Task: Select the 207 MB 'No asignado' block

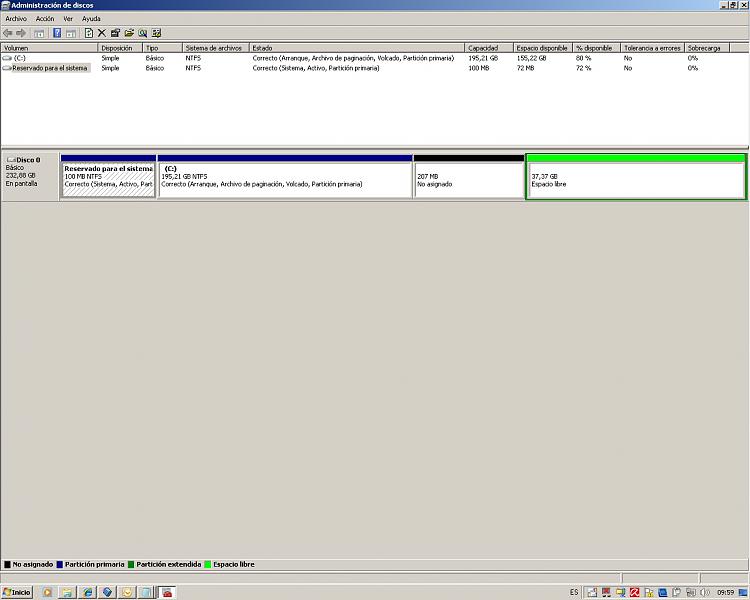Action: pyautogui.click(x=469, y=177)
